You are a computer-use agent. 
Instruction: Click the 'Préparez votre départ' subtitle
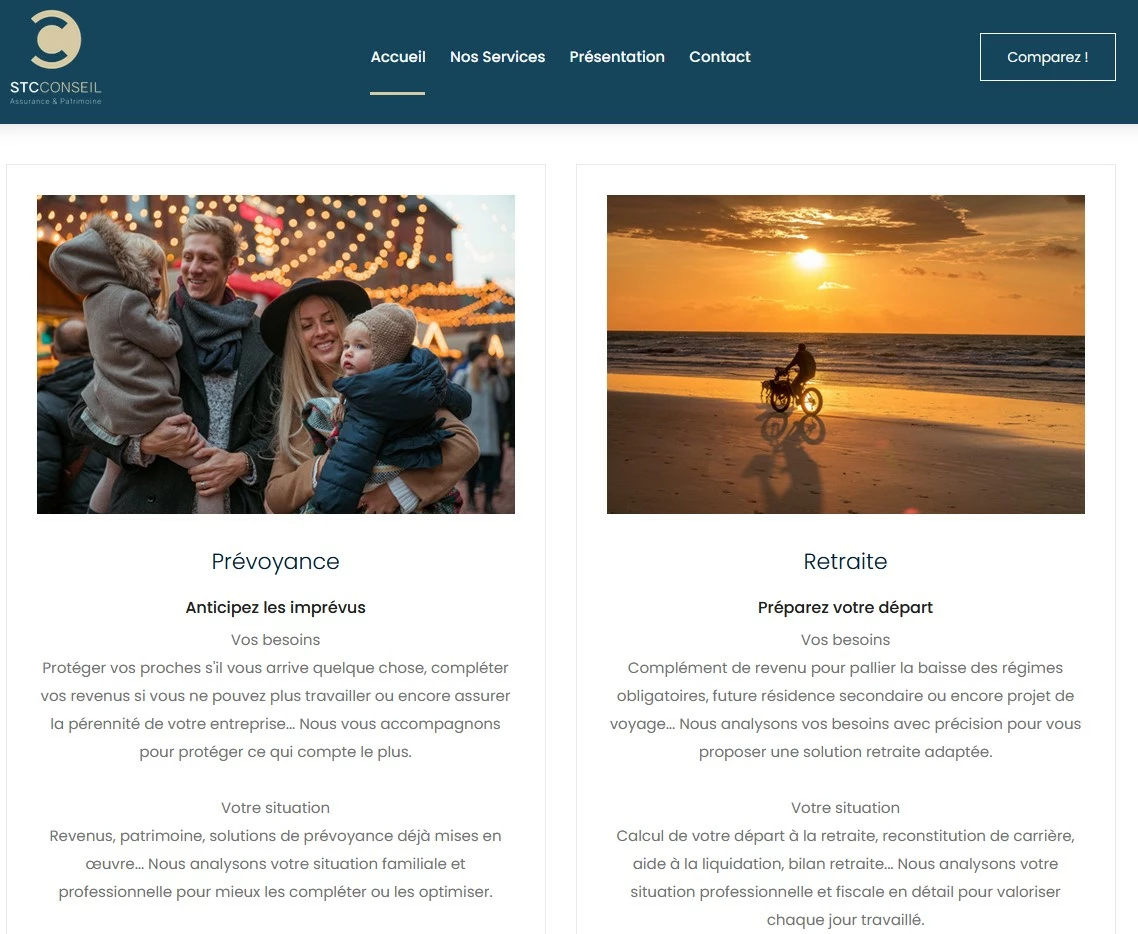point(846,607)
